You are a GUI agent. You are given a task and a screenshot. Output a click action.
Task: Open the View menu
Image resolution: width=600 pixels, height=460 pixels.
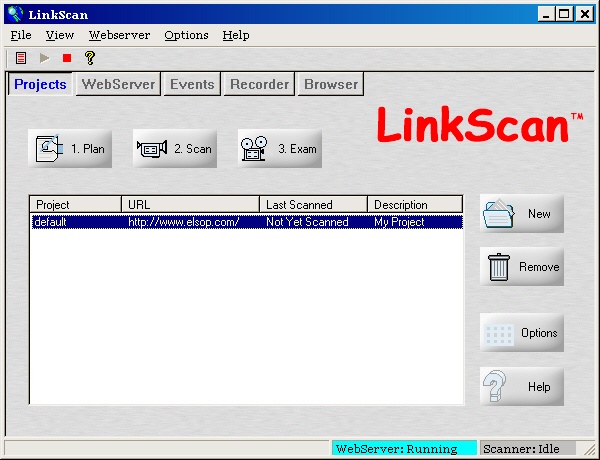click(x=60, y=35)
